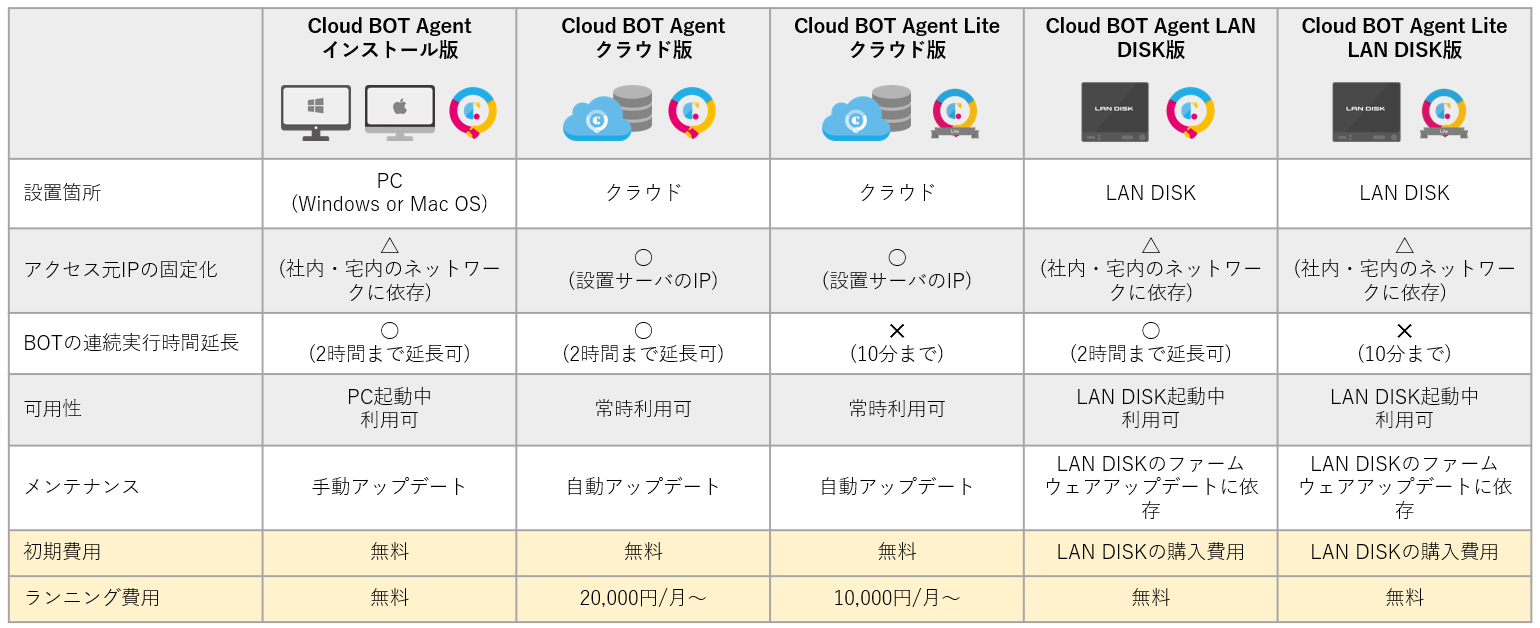Select the "Cloud BOT Agent インストール版" header
1540x628 pixels.
tap(389, 38)
